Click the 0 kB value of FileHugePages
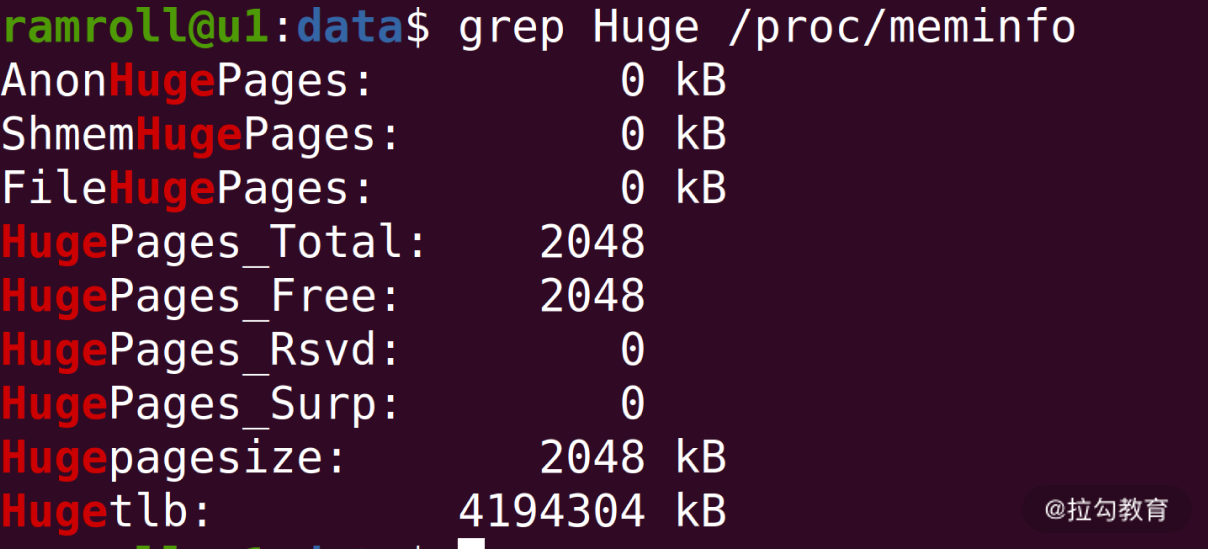The width and height of the screenshot is (1208, 549). [672, 189]
